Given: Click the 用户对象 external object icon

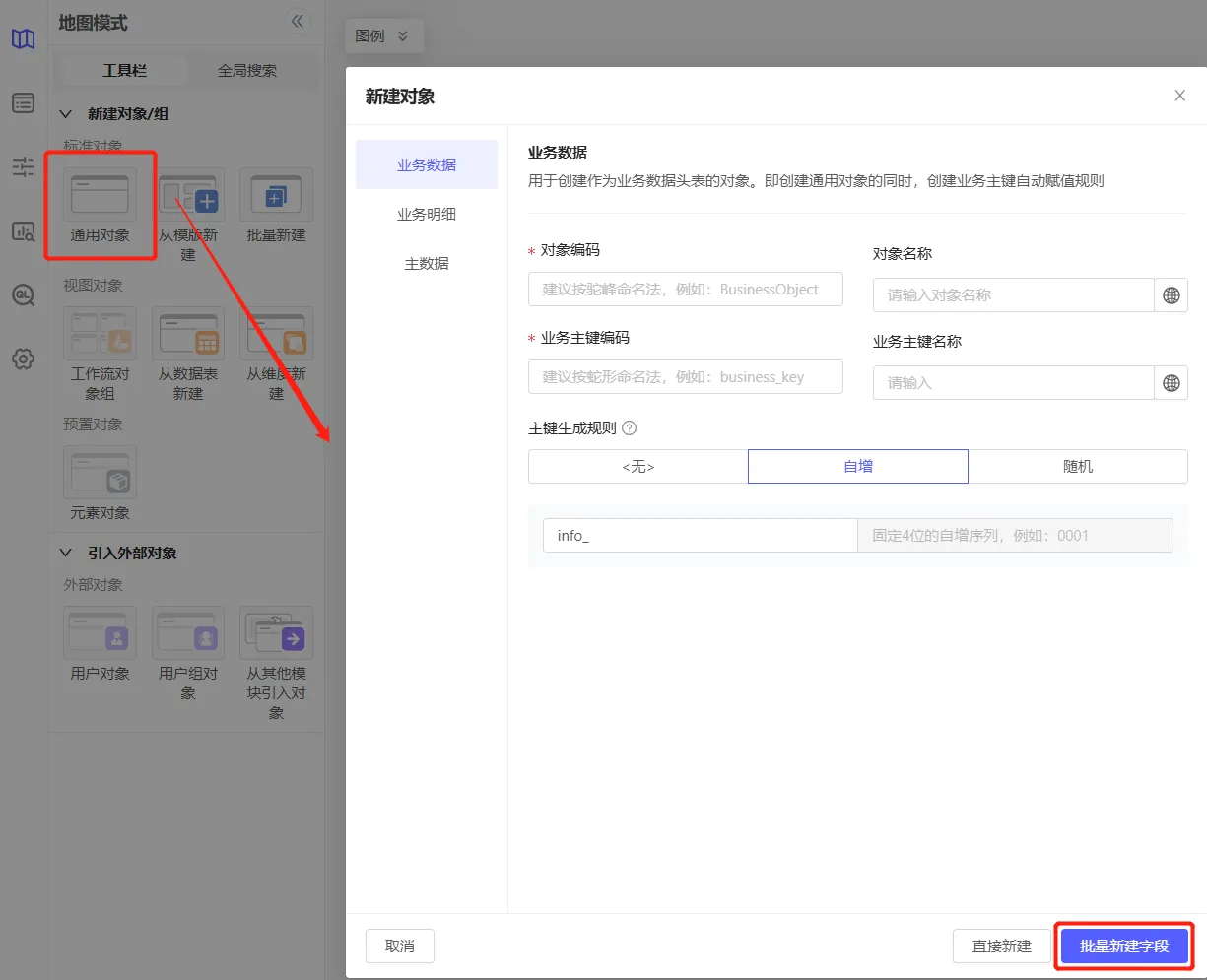Looking at the screenshot, I should [100, 633].
